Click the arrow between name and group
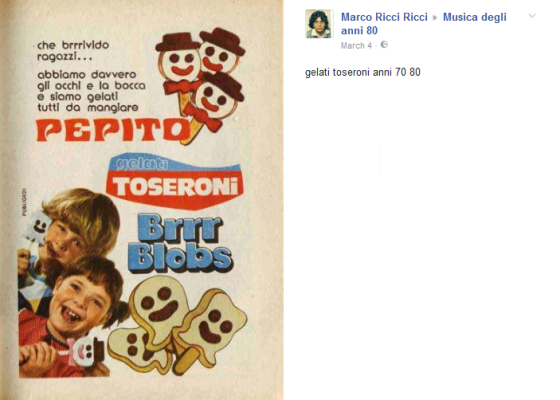Screen dimensions: 560x400 click(435, 18)
